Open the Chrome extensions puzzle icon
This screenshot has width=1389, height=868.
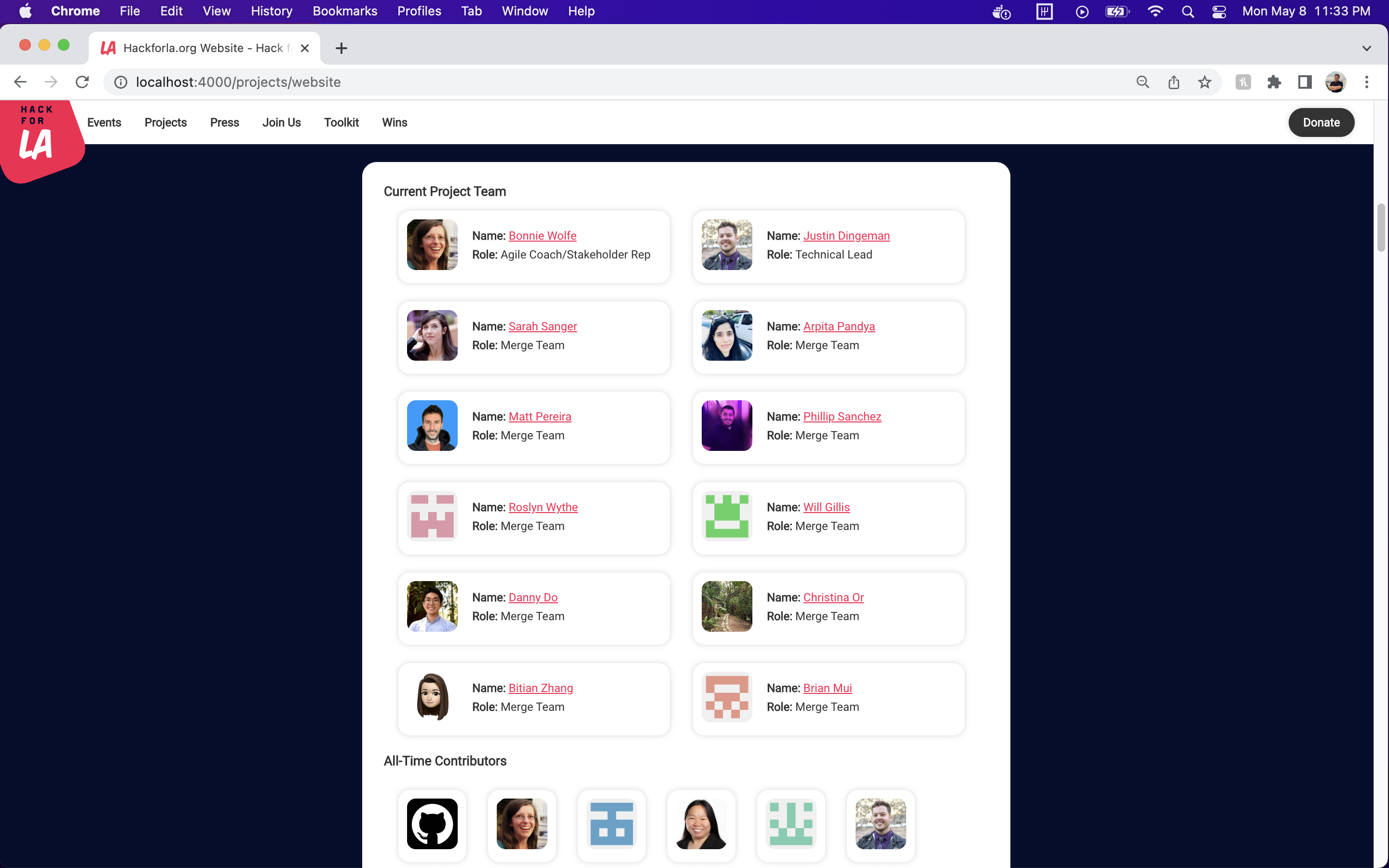point(1274,82)
